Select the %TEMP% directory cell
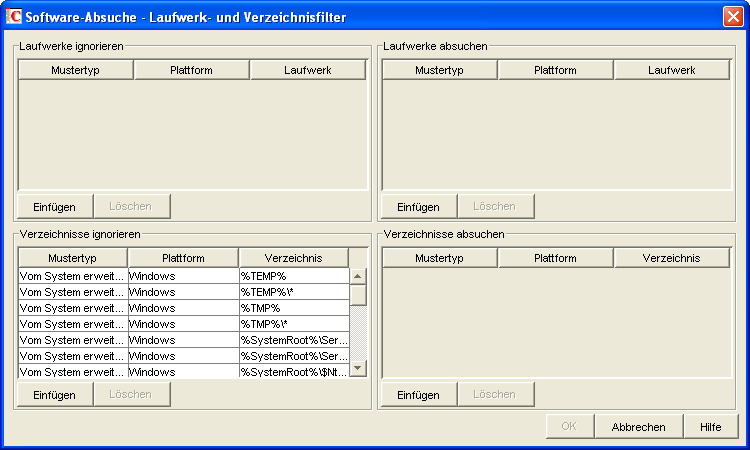750x450 pixels. pos(294,276)
